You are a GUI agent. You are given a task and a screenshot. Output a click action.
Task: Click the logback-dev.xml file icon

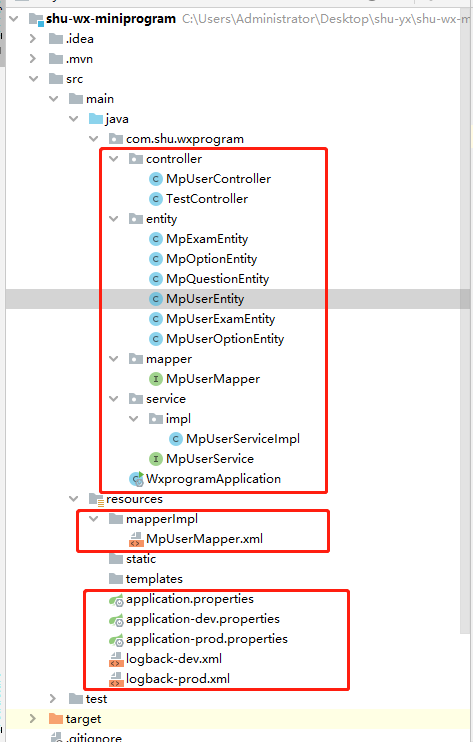click(116, 659)
